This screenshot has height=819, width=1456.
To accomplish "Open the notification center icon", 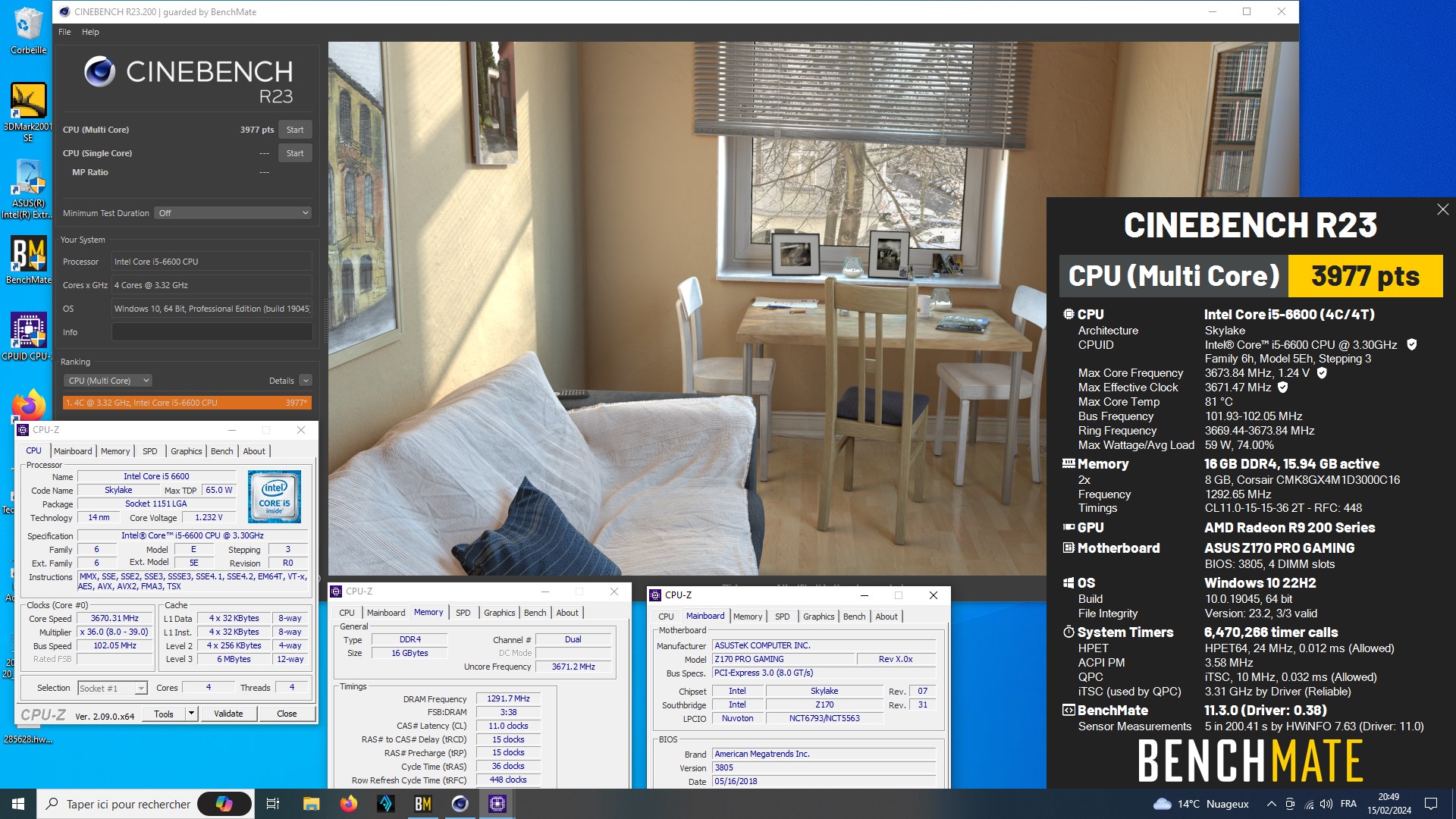I will pos(1431,804).
